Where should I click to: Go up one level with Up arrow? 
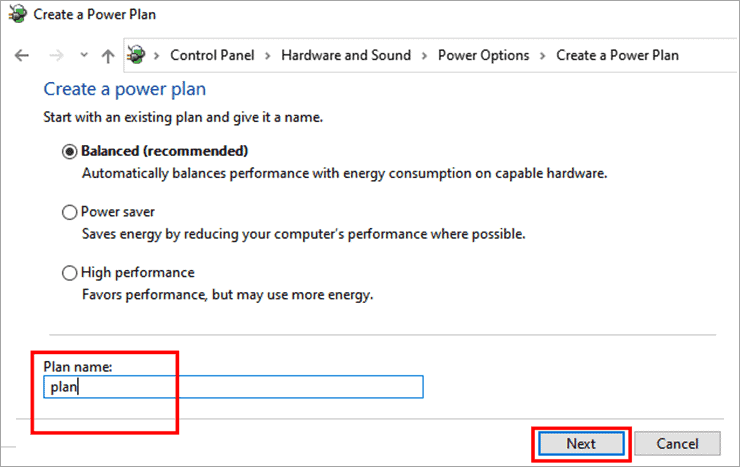[108, 56]
